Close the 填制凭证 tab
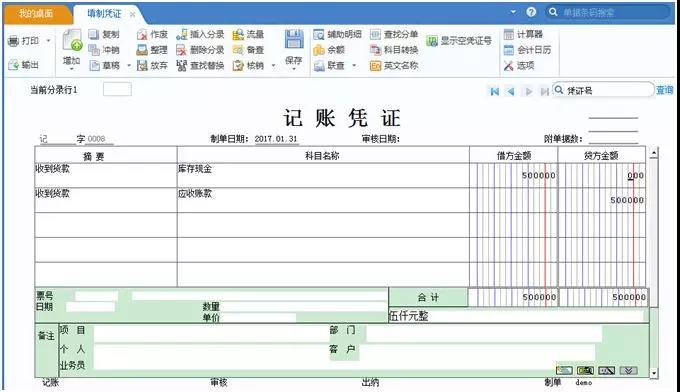Screen dimensions: 680x392 pyautogui.click(x=133, y=14)
